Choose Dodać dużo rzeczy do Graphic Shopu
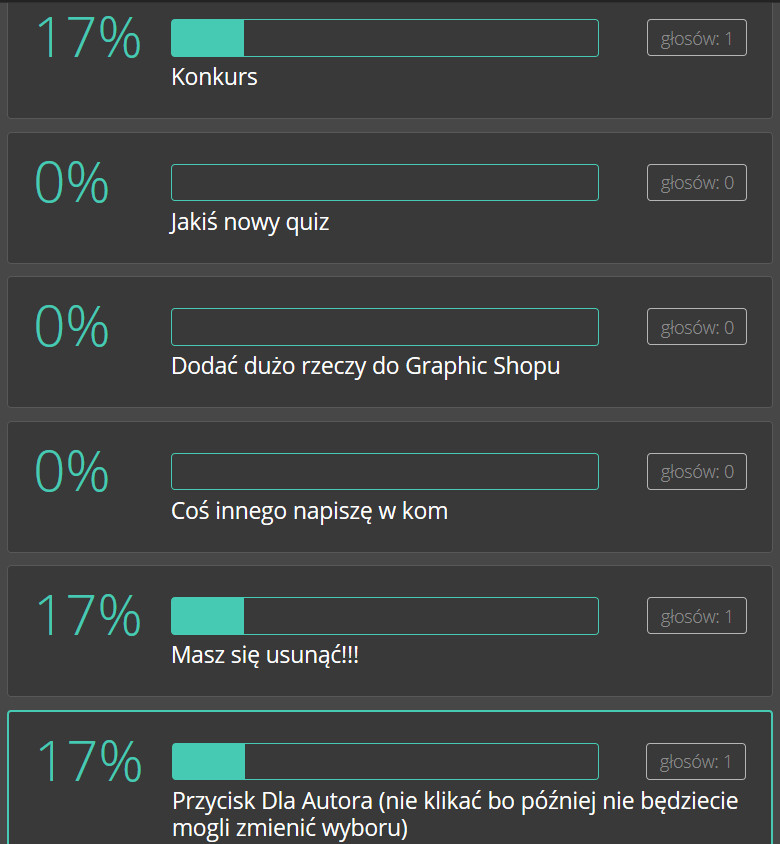Image resolution: width=780 pixels, height=844 pixels. coord(365,366)
